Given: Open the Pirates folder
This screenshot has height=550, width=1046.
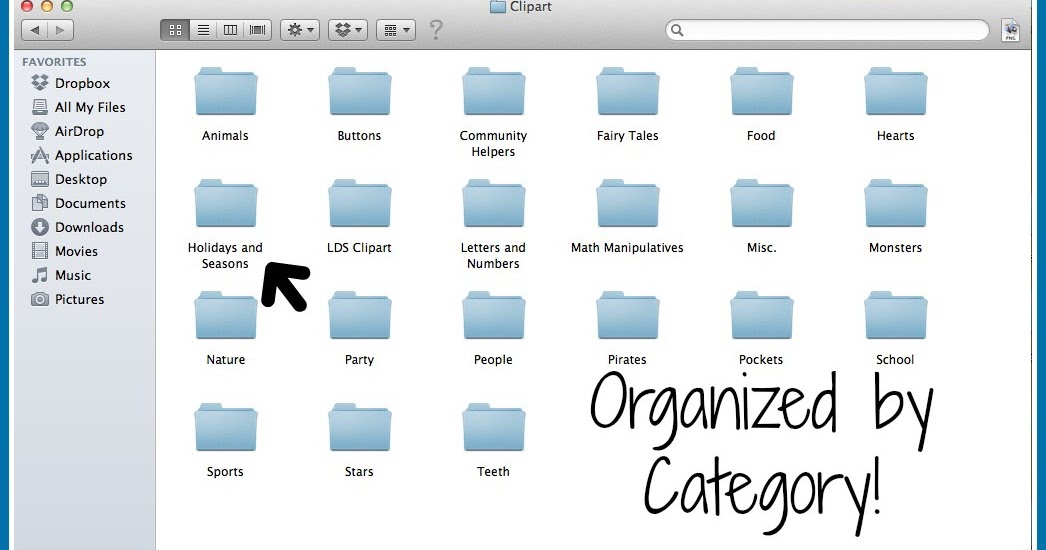Looking at the screenshot, I should [x=628, y=316].
